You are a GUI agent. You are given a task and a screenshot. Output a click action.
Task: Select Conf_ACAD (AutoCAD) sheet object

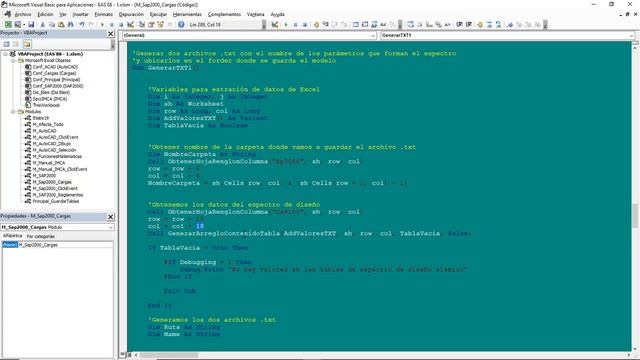55,67
